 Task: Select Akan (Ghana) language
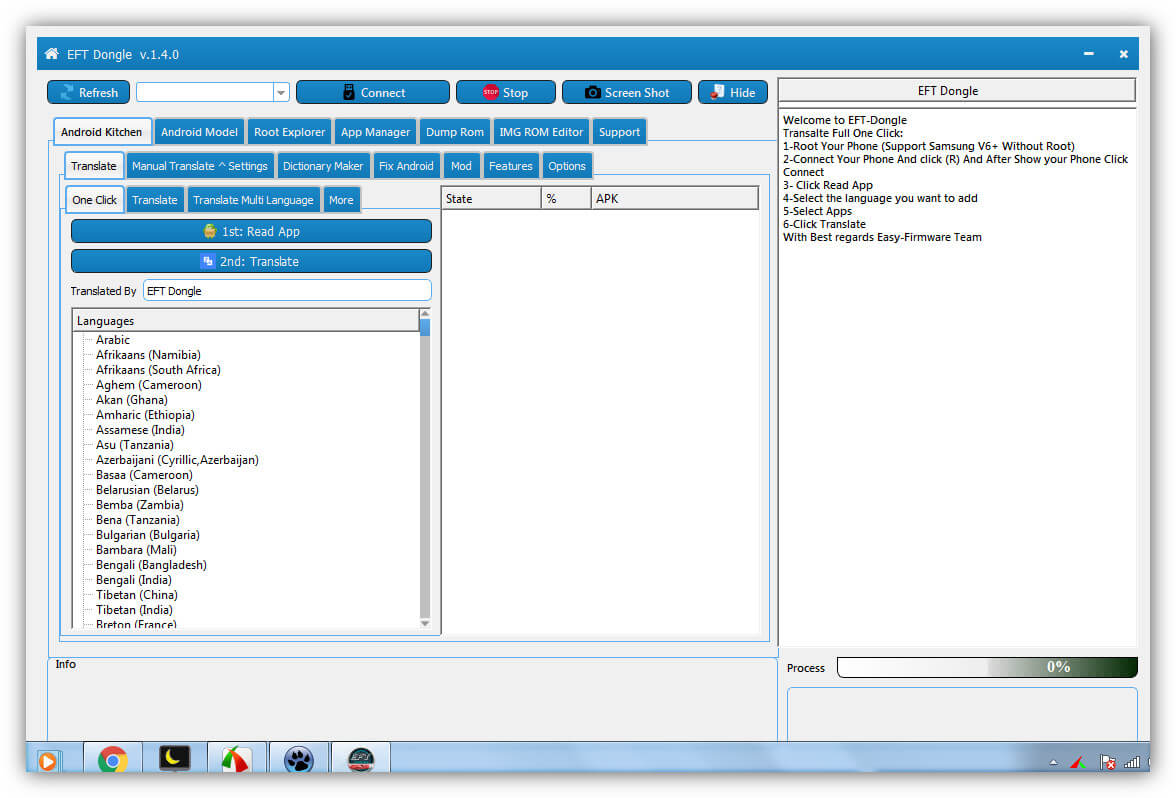pos(132,400)
